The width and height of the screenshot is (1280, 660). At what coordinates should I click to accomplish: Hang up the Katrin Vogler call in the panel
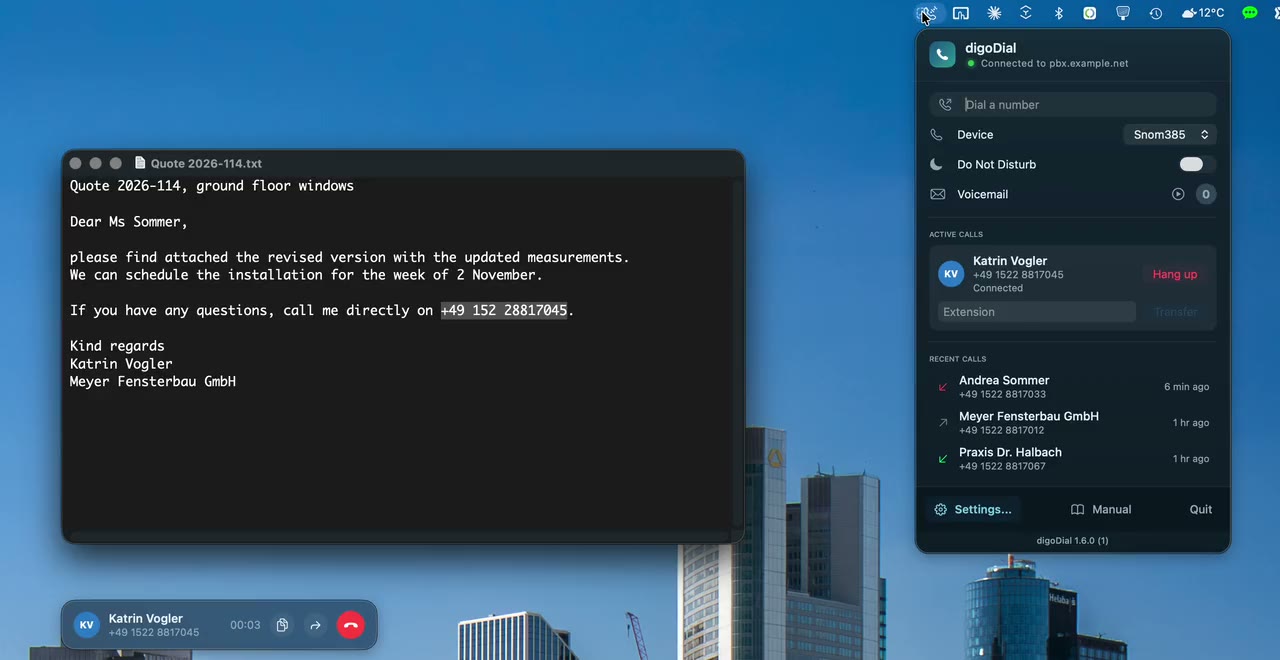tap(1174, 274)
